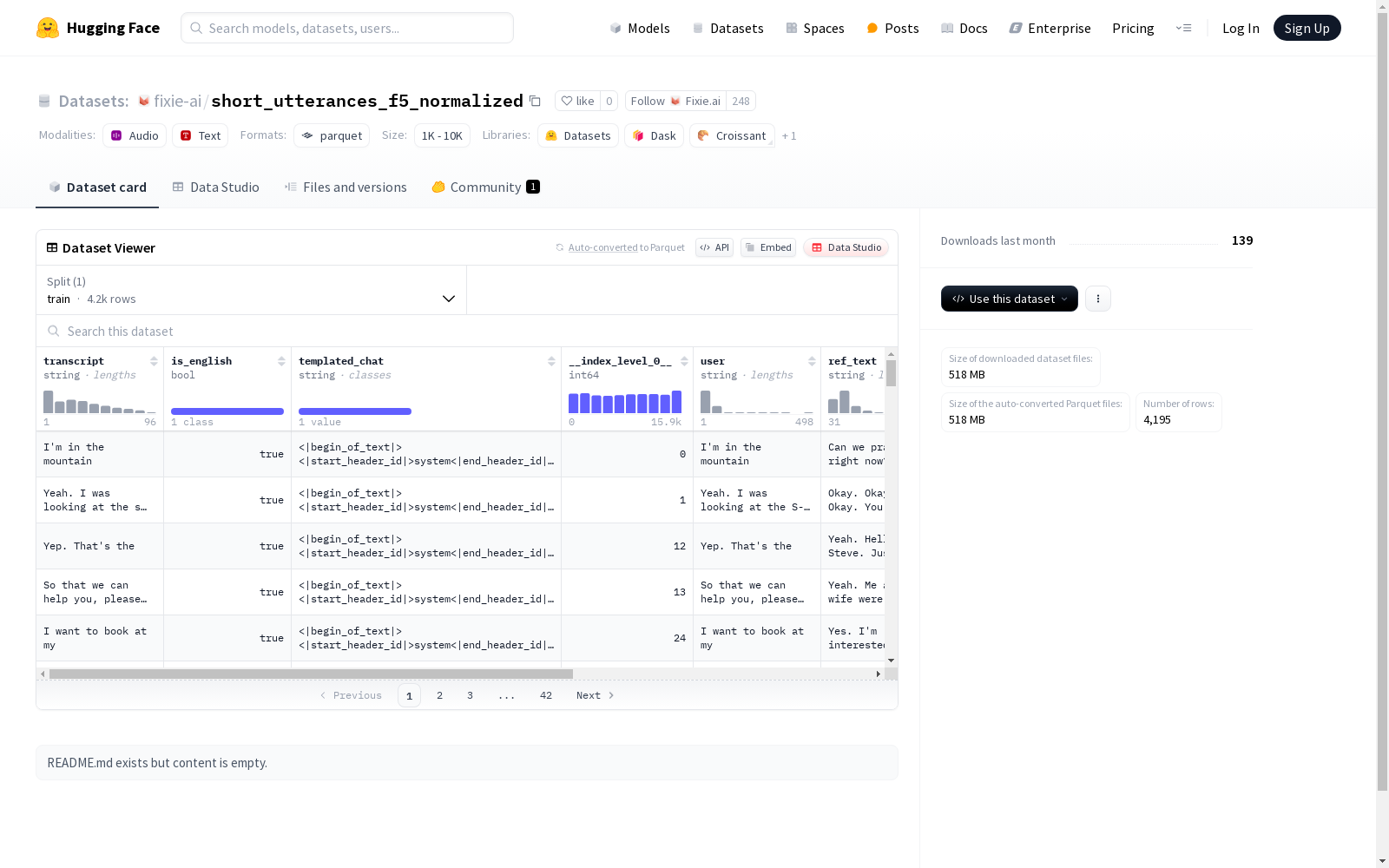1389x868 pixels.
Task: Sort the transcript column
Action: coord(154,361)
